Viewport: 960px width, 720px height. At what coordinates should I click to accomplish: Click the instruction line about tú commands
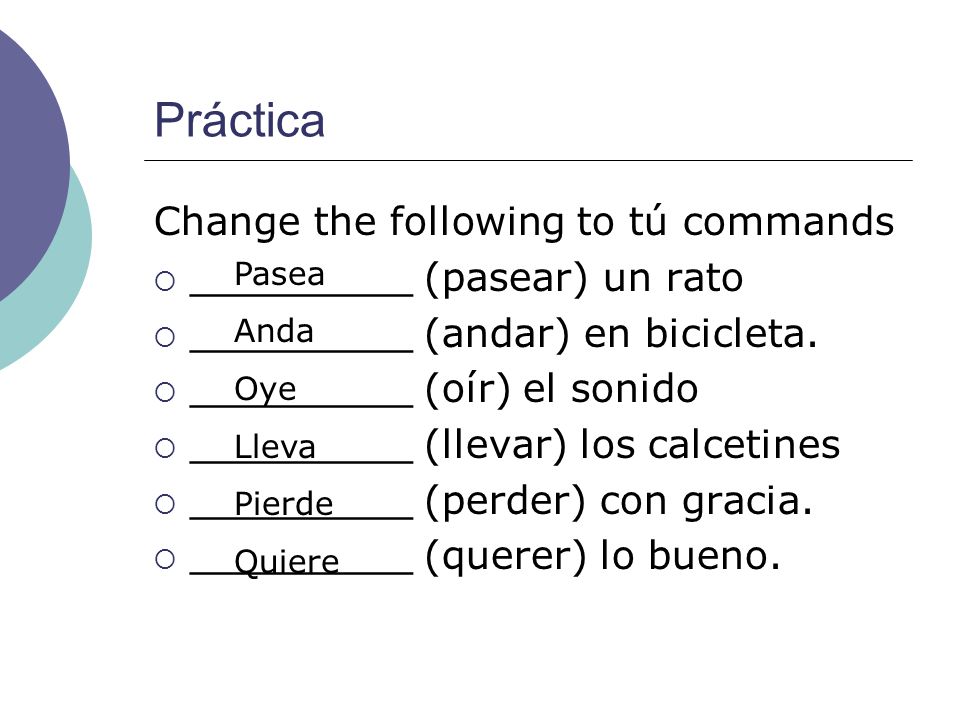(x=524, y=221)
